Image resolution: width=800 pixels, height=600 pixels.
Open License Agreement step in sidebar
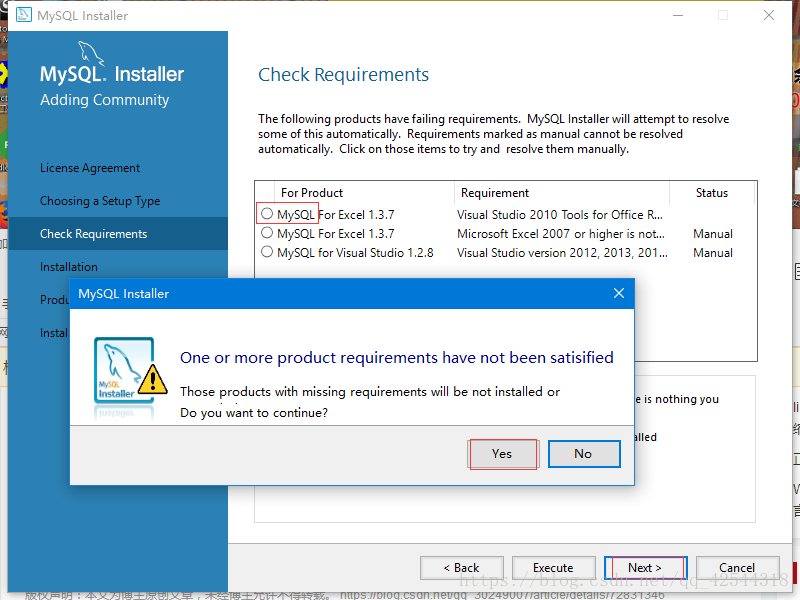coord(90,168)
